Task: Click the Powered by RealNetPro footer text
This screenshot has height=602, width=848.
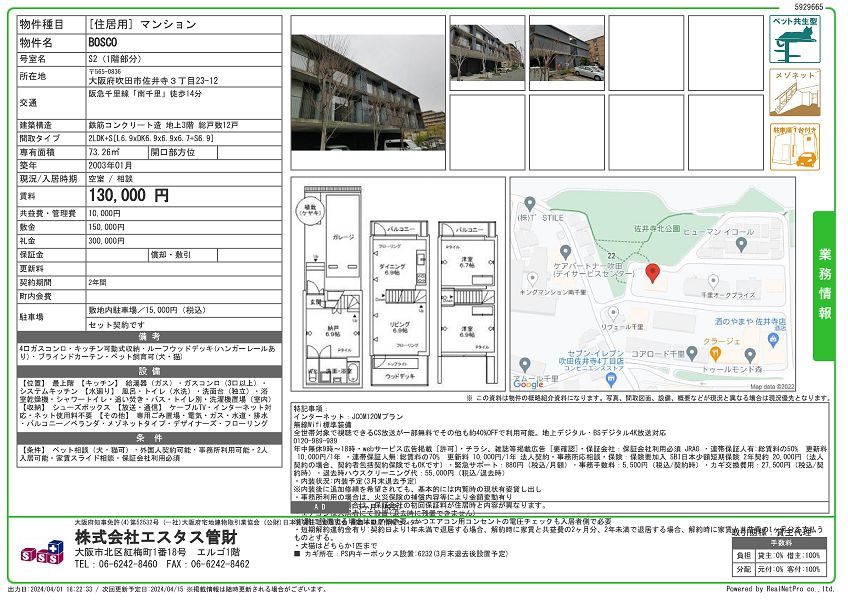Action: click(780, 590)
